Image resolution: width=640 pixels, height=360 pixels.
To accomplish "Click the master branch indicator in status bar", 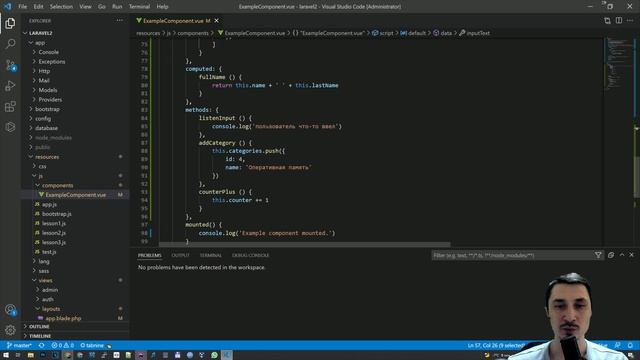I will coord(19,345).
